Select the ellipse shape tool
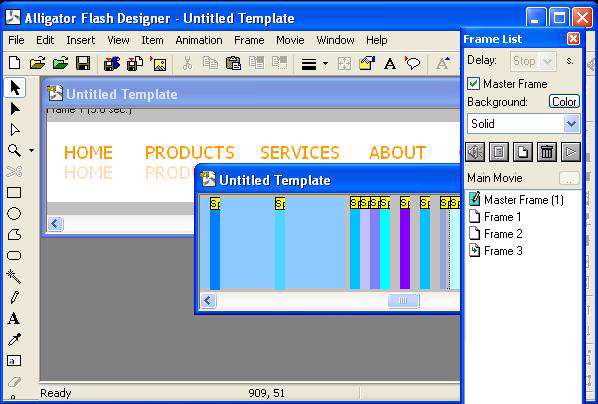The image size is (598, 404). point(14,214)
